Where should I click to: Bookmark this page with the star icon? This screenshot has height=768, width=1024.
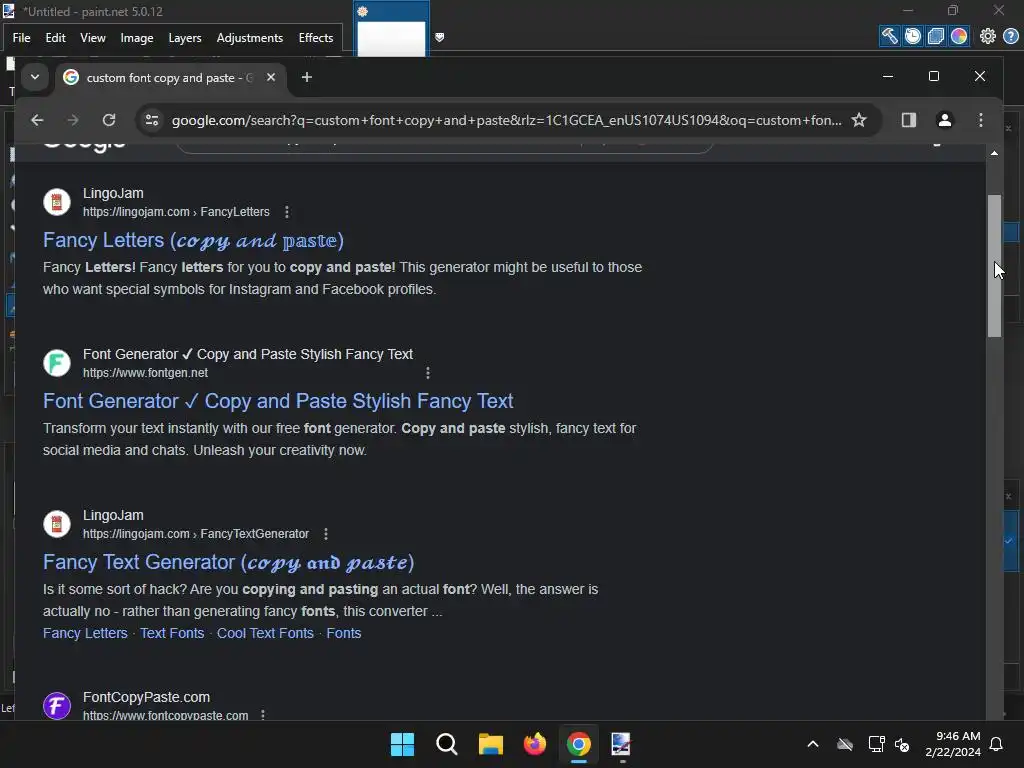[x=859, y=120]
